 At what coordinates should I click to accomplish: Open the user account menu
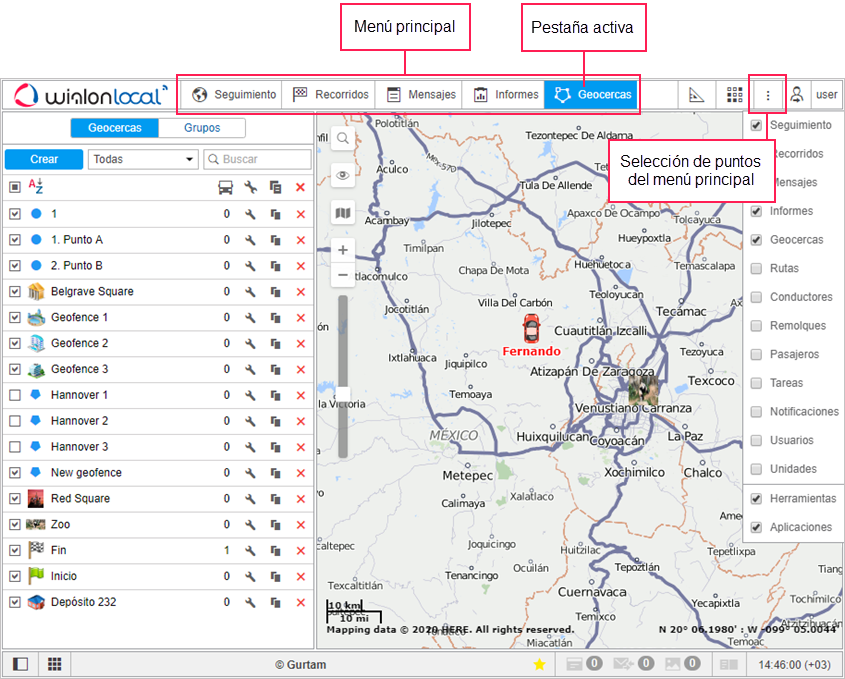(813, 95)
